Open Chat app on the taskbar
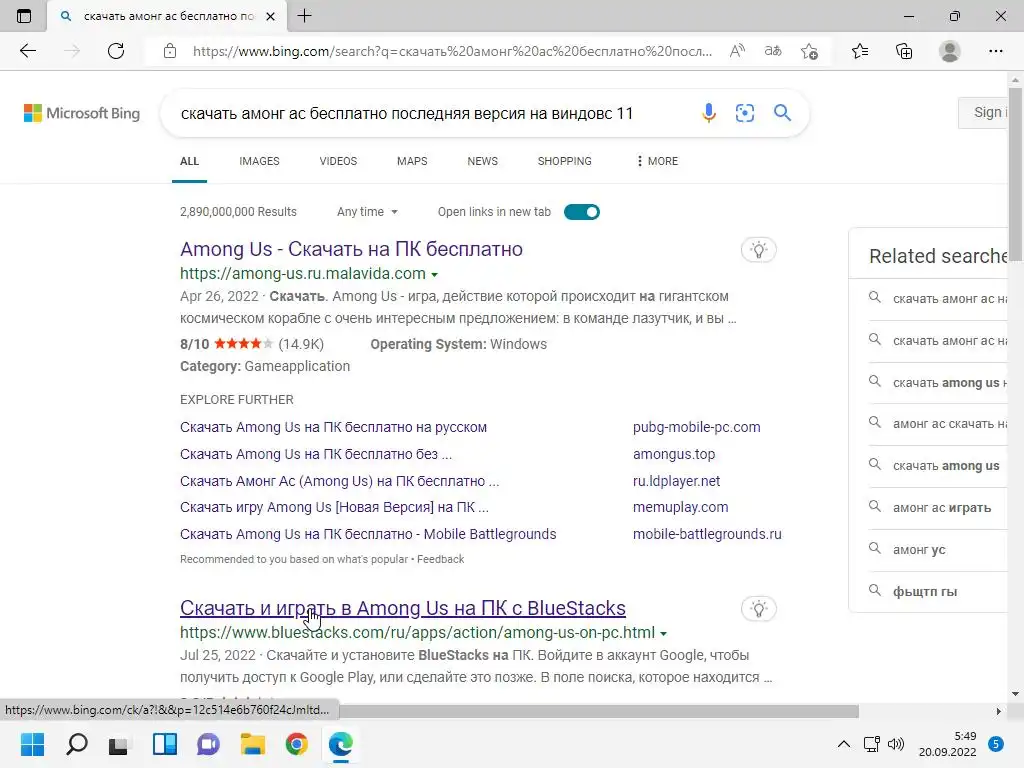1024x768 pixels. click(x=208, y=744)
